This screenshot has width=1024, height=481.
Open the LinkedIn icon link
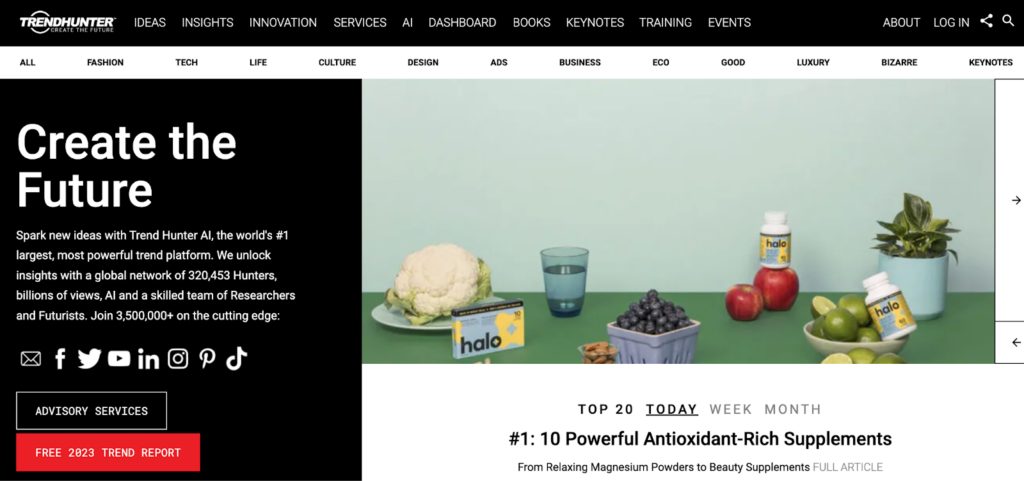pos(148,359)
